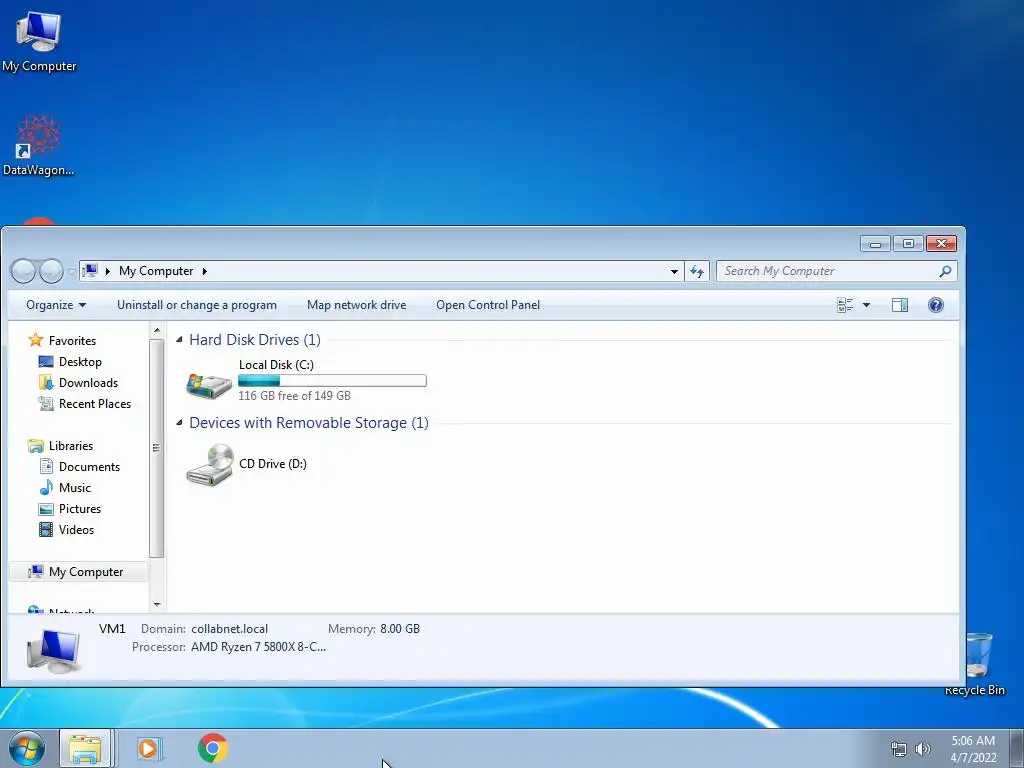Click the search magnifier icon
Screen dimensions: 1024x768
tap(945, 271)
